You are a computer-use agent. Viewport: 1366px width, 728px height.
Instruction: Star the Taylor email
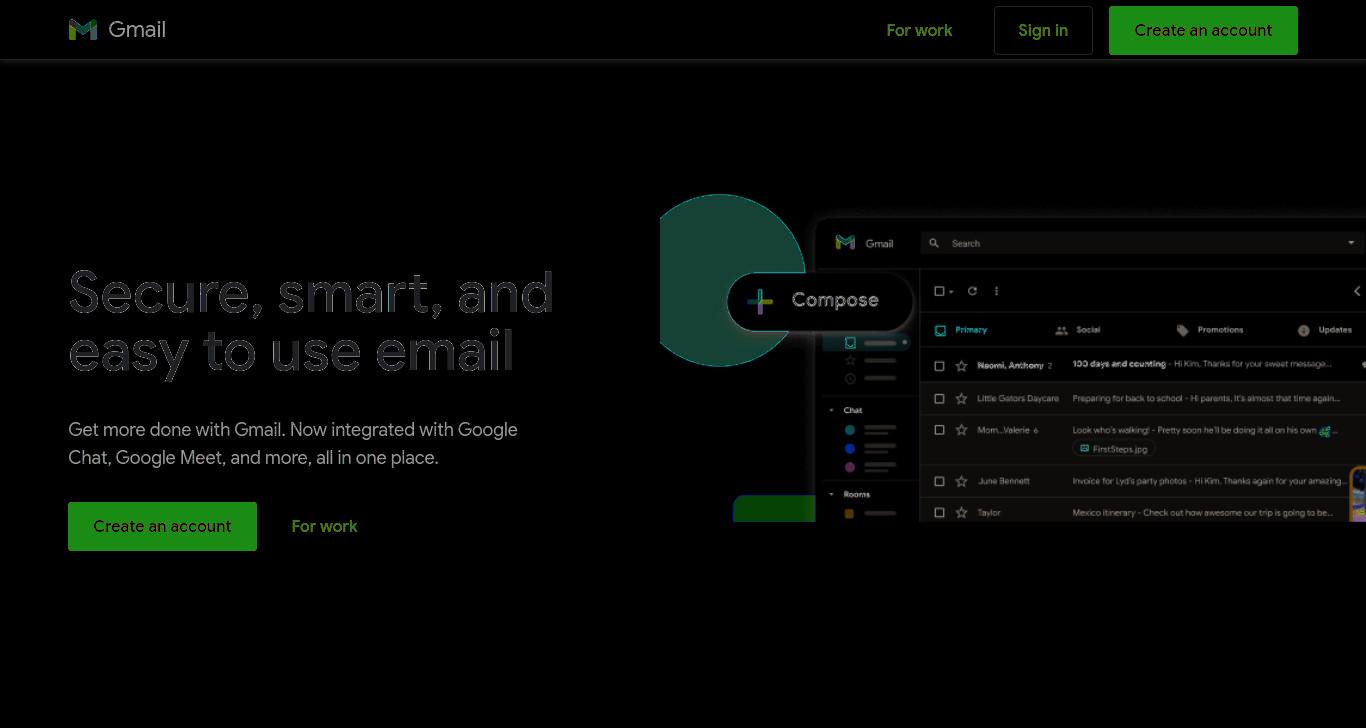pos(961,512)
